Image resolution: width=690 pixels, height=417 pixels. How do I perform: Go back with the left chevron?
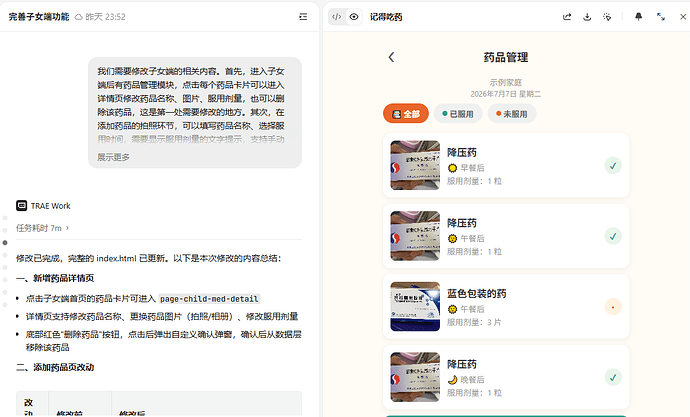click(x=391, y=57)
